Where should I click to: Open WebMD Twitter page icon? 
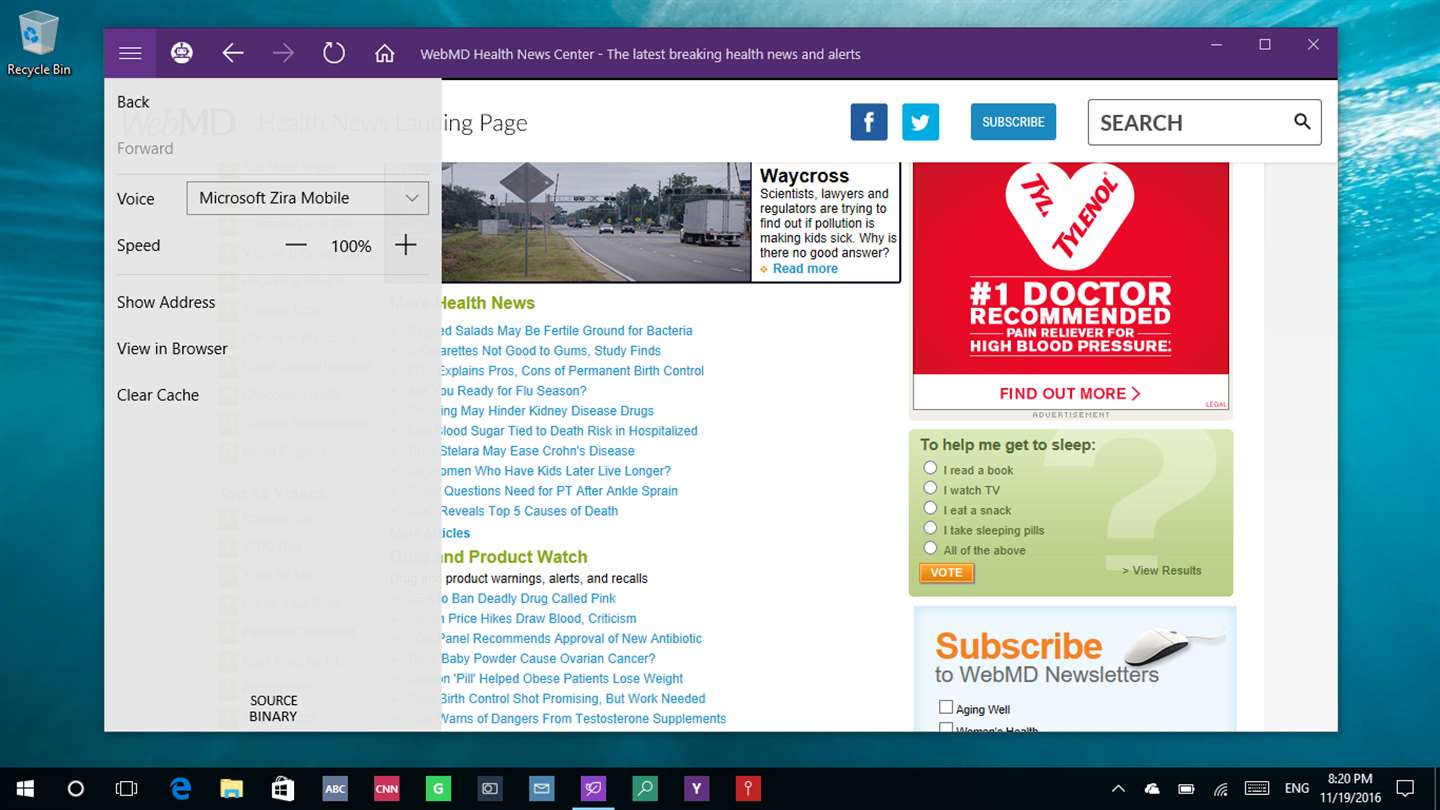point(920,122)
